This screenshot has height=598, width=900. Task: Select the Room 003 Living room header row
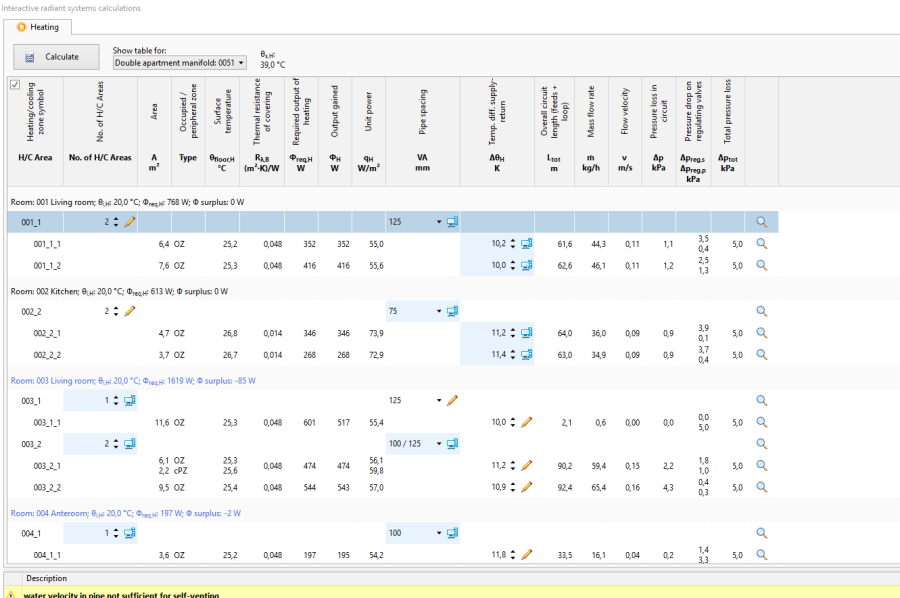click(x=133, y=381)
